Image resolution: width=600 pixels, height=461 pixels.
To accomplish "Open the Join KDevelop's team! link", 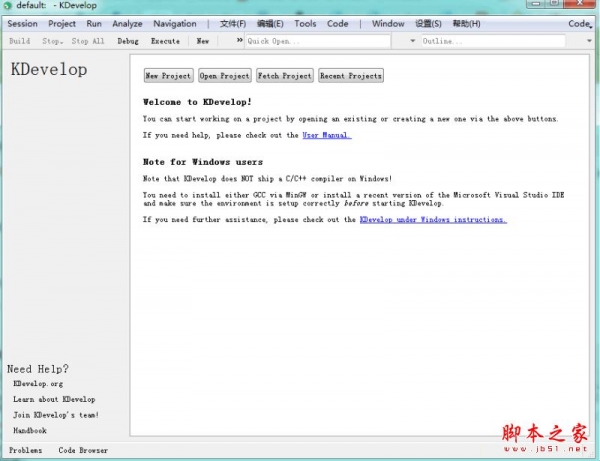I will coord(56,415).
